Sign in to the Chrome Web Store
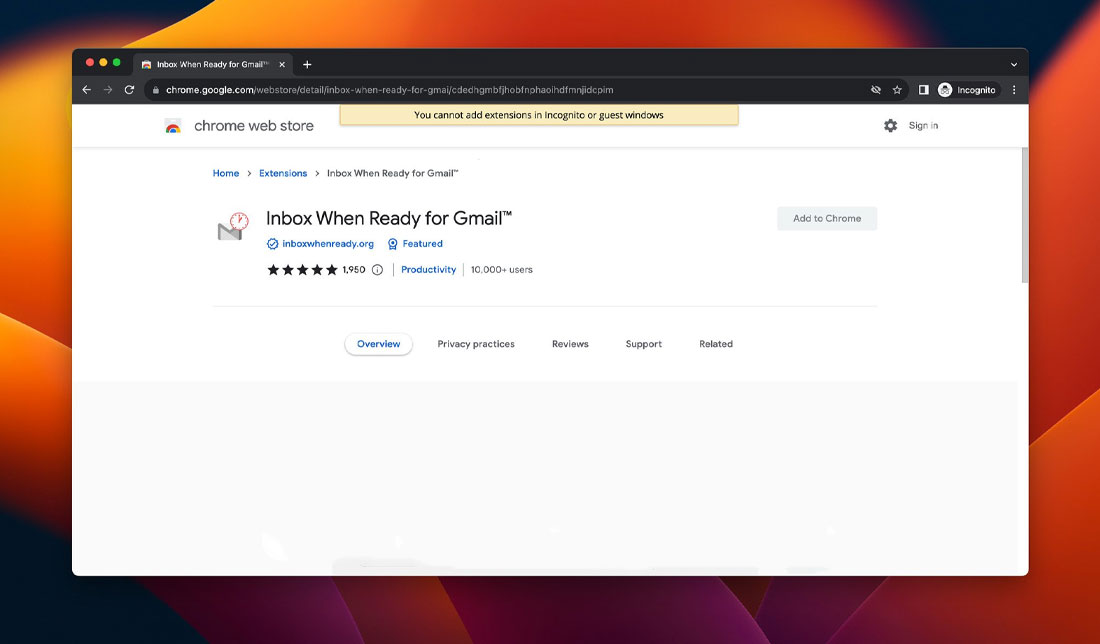Screen dimensions: 1100x644 (921, 125)
